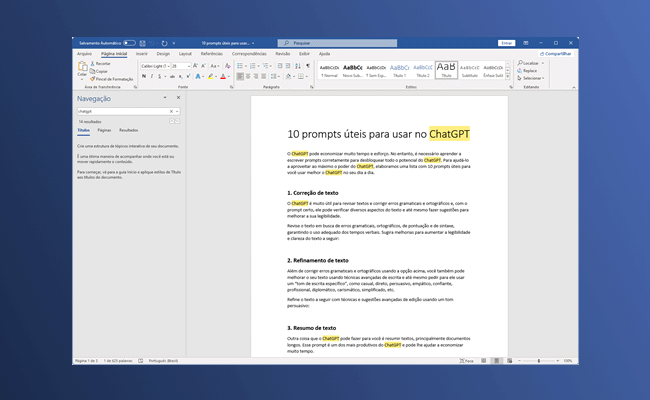650x400 pixels.
Task: Open the font name combo box
Action: (x=155, y=66)
